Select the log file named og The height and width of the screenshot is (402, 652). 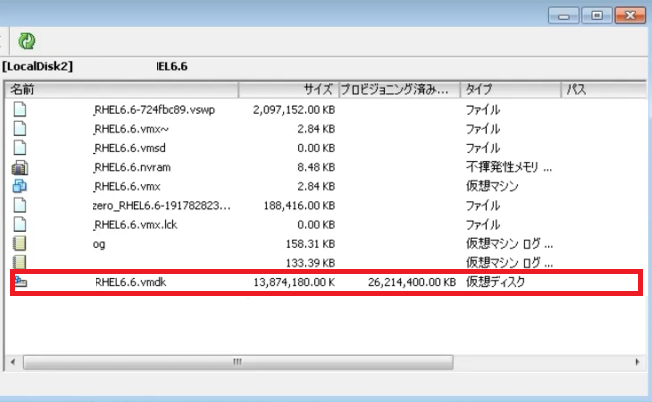pyautogui.click(x=99, y=244)
